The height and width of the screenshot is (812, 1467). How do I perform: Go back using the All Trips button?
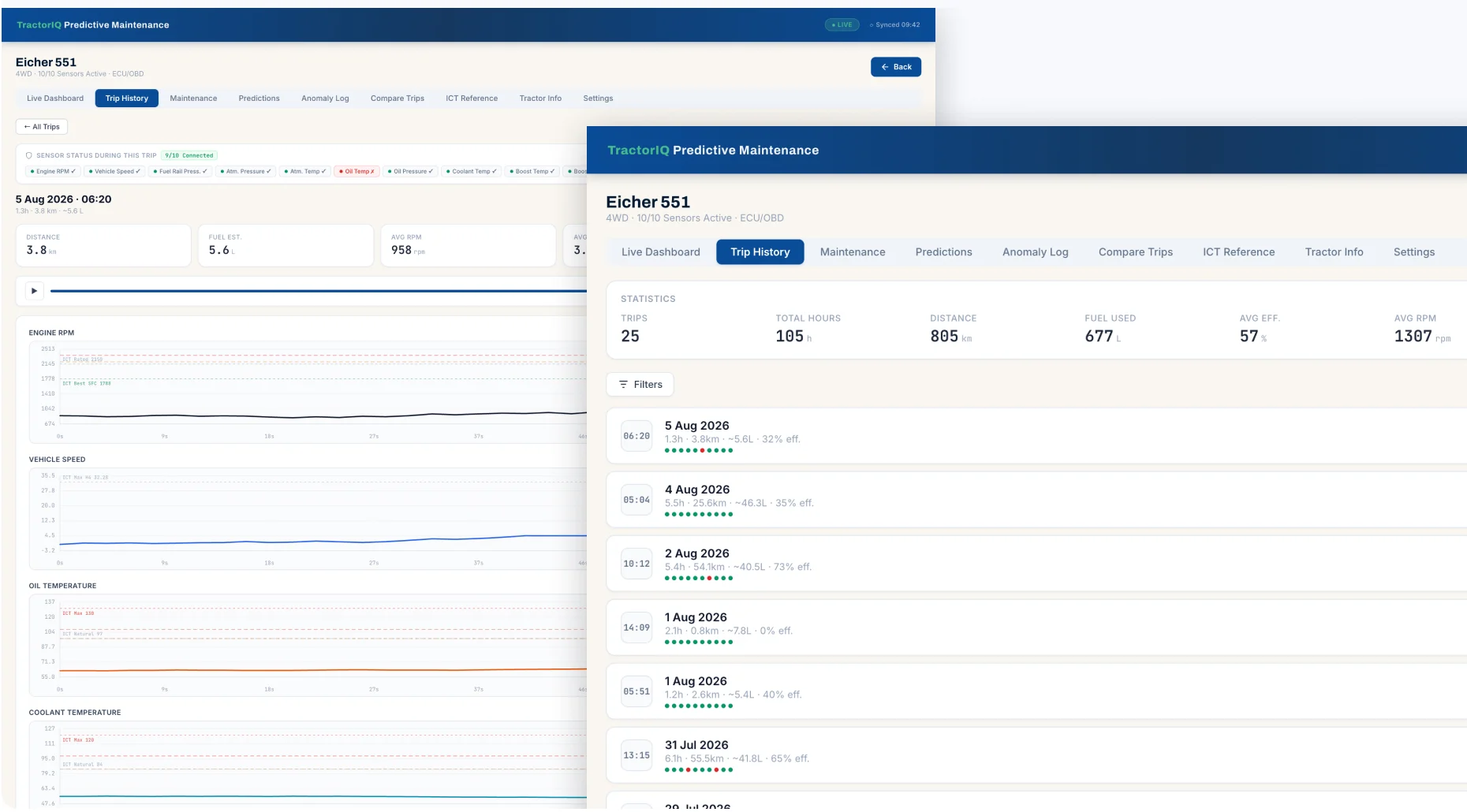click(x=42, y=127)
